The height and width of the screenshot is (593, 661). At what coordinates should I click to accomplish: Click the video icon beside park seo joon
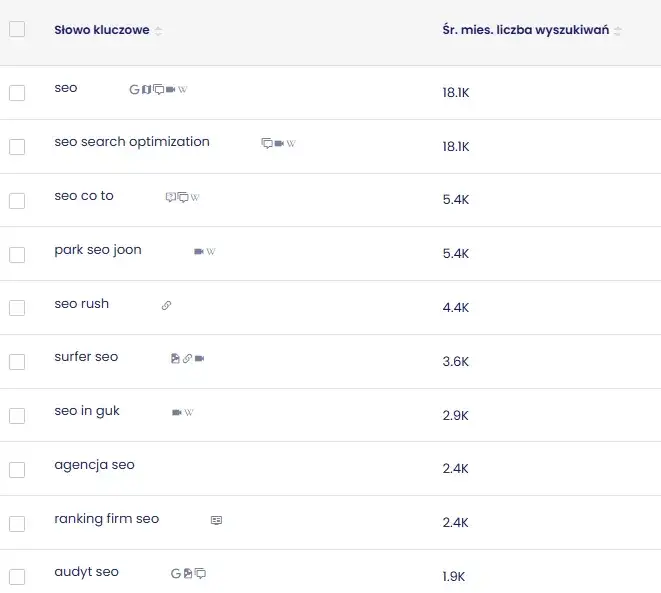198,251
